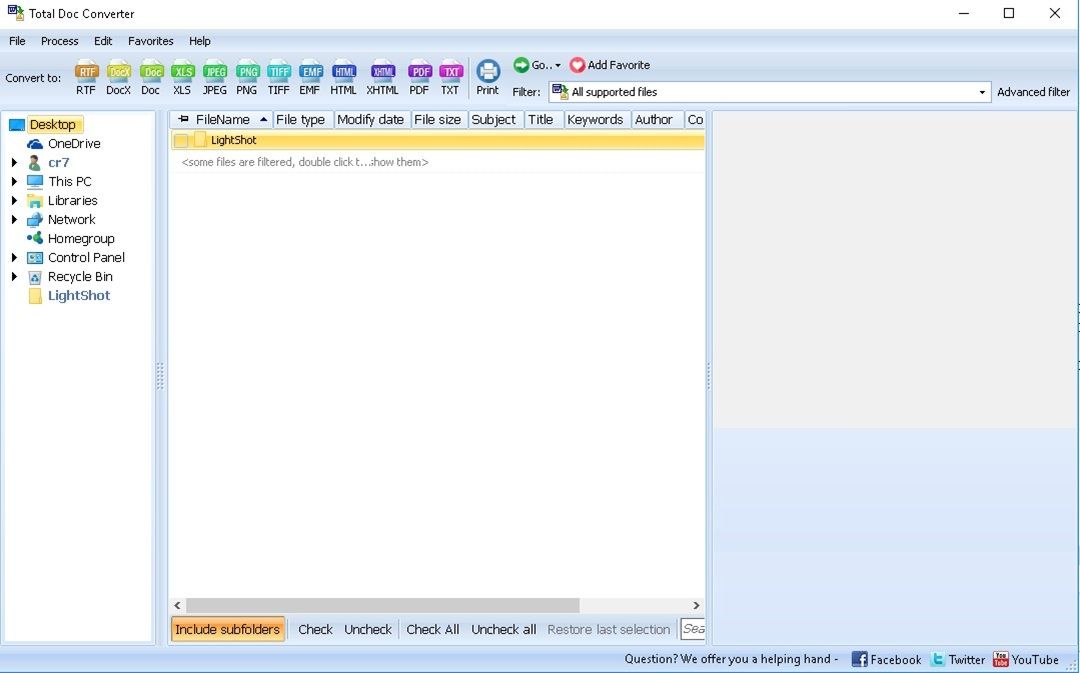1080x673 pixels.
Task: Click Check All button
Action: [433, 629]
